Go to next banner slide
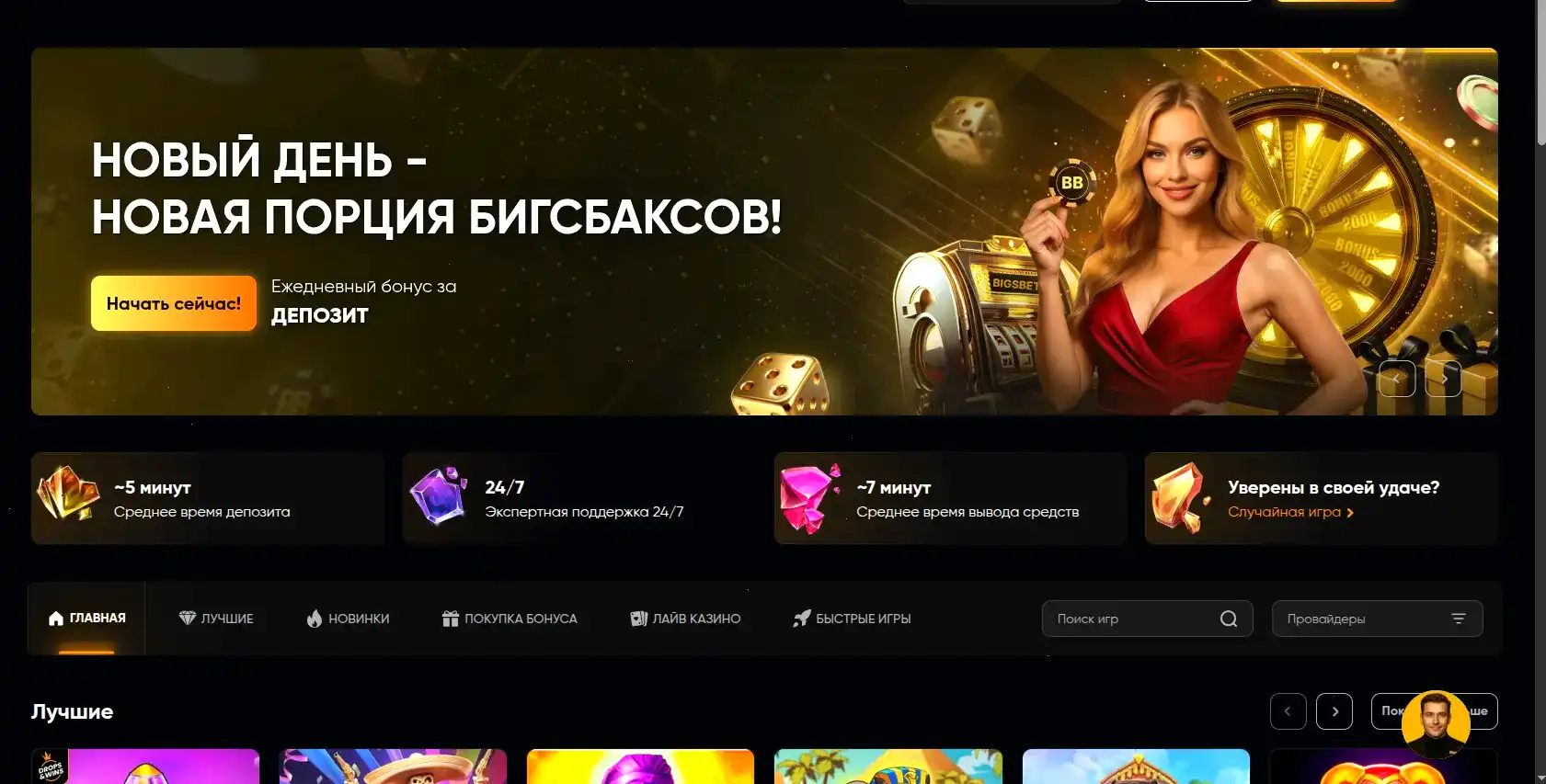Screen dimensions: 1546x784 click(x=1444, y=379)
